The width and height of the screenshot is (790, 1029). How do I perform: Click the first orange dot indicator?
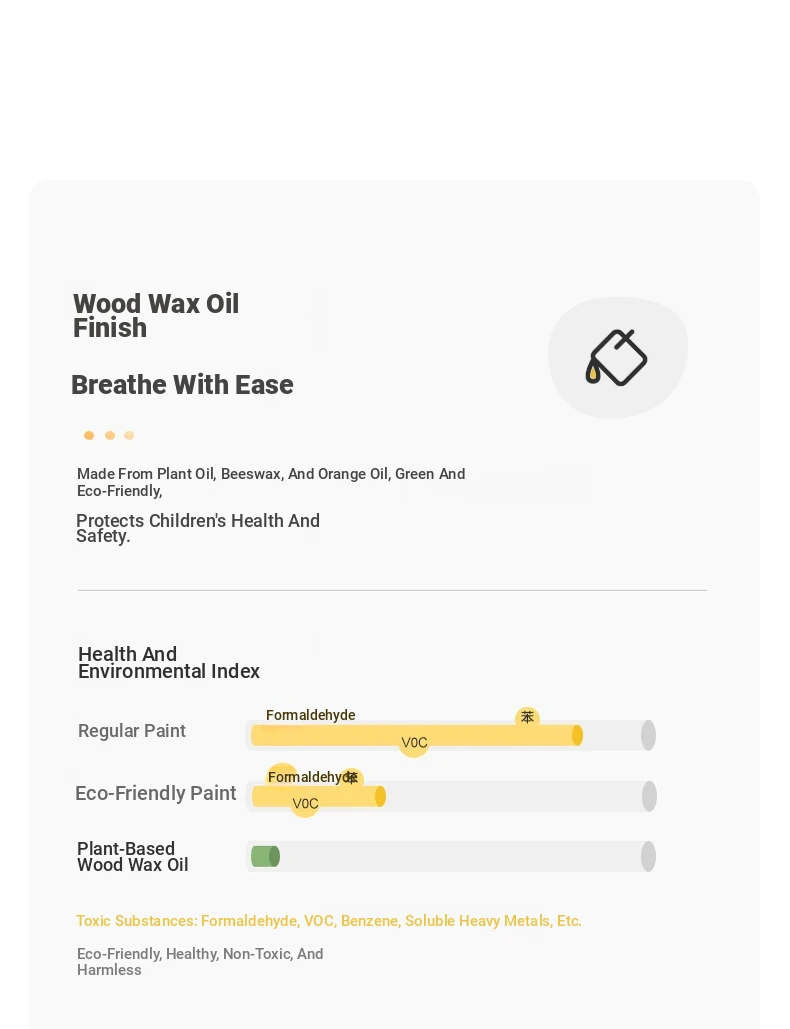(89, 435)
